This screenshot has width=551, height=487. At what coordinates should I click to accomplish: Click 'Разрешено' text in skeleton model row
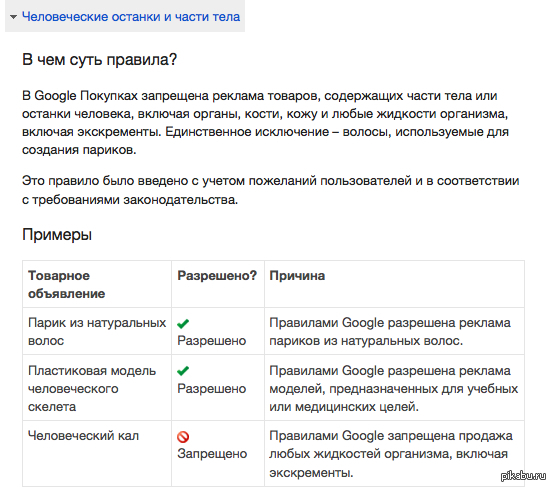coord(212,389)
